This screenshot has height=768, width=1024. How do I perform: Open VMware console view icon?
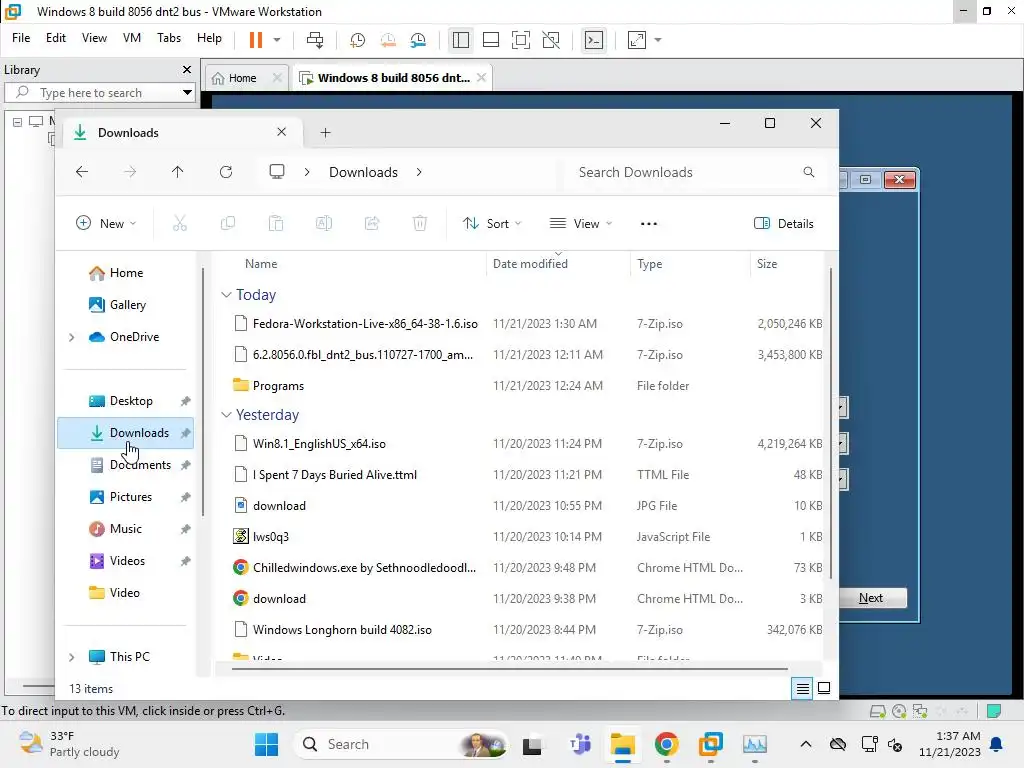[x=594, y=40]
